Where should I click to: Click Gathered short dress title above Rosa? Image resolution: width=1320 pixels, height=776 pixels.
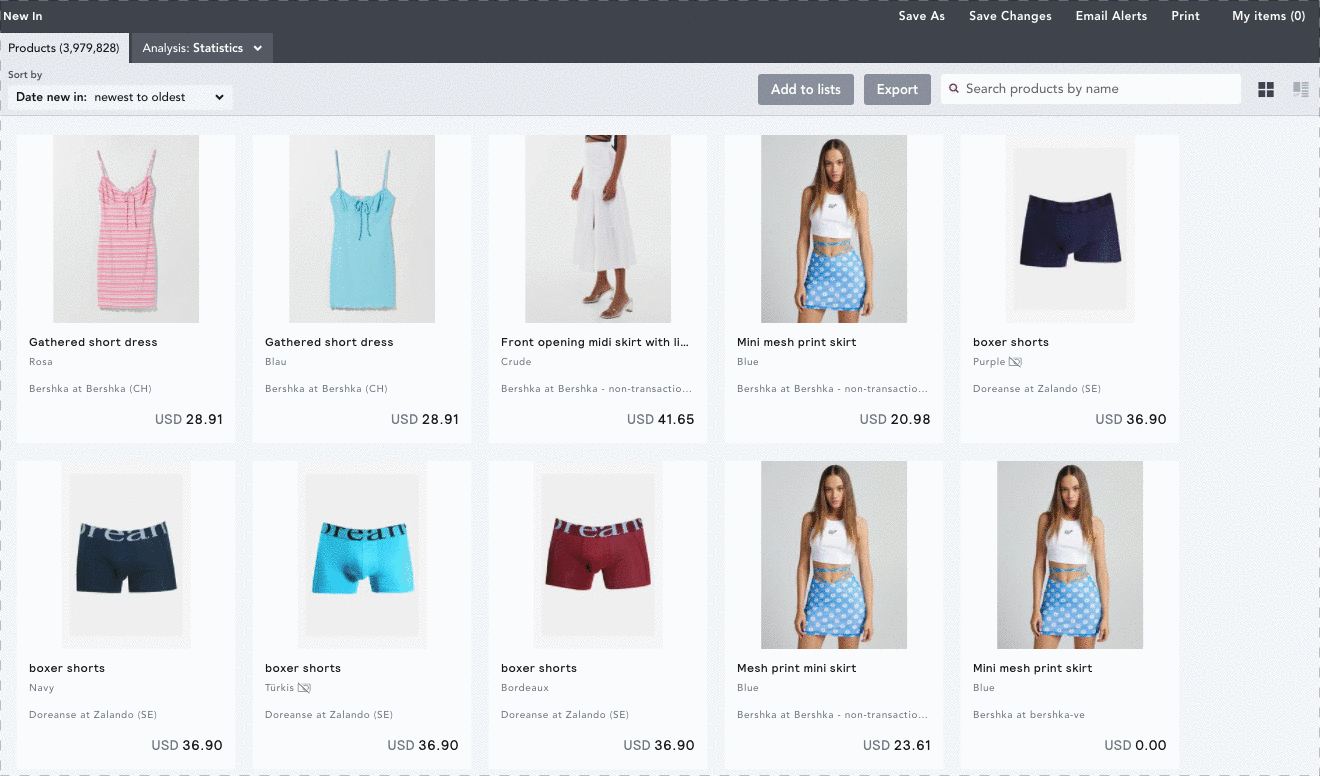[x=93, y=342]
